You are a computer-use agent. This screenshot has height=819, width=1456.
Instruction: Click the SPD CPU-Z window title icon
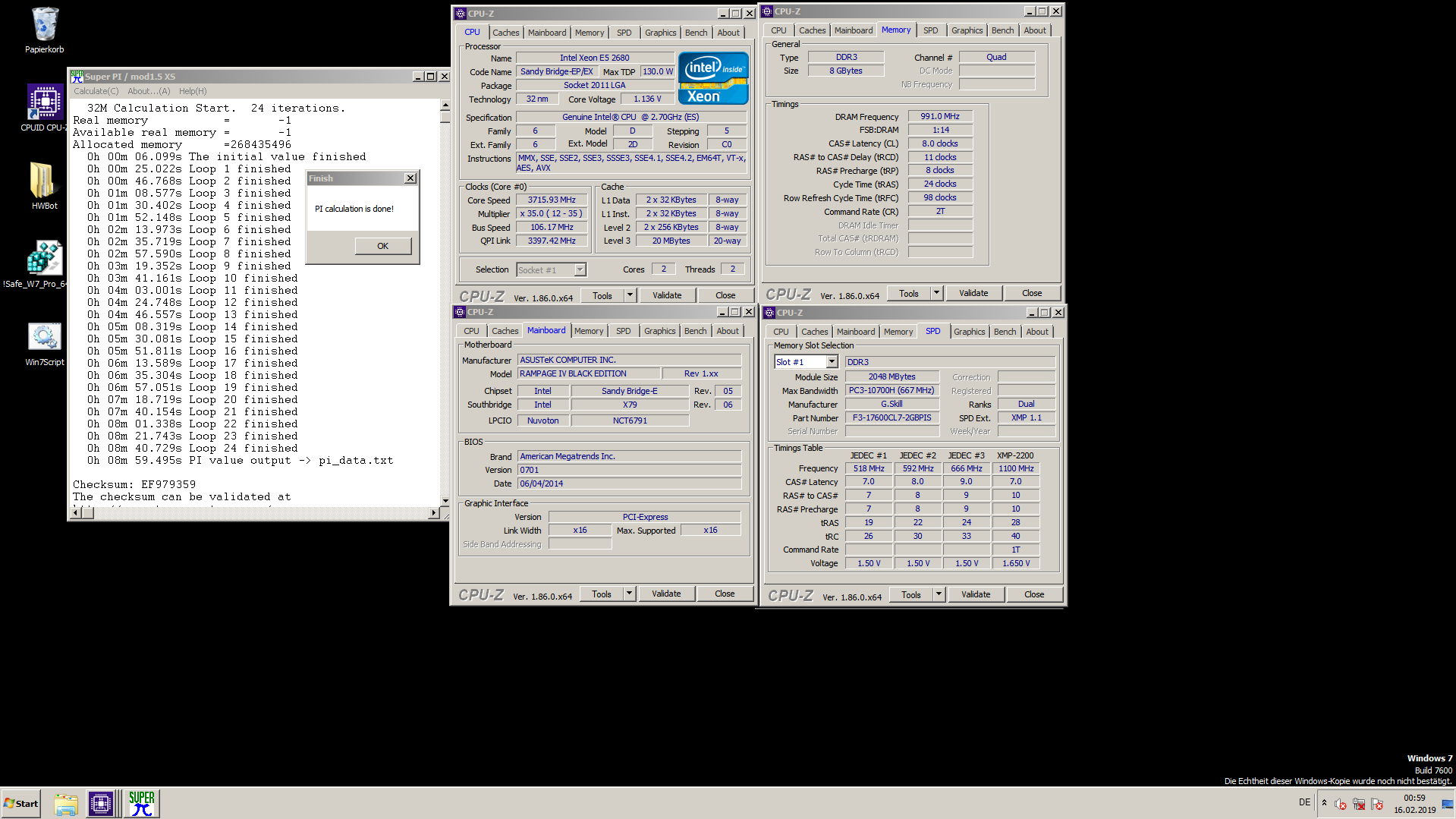point(769,313)
